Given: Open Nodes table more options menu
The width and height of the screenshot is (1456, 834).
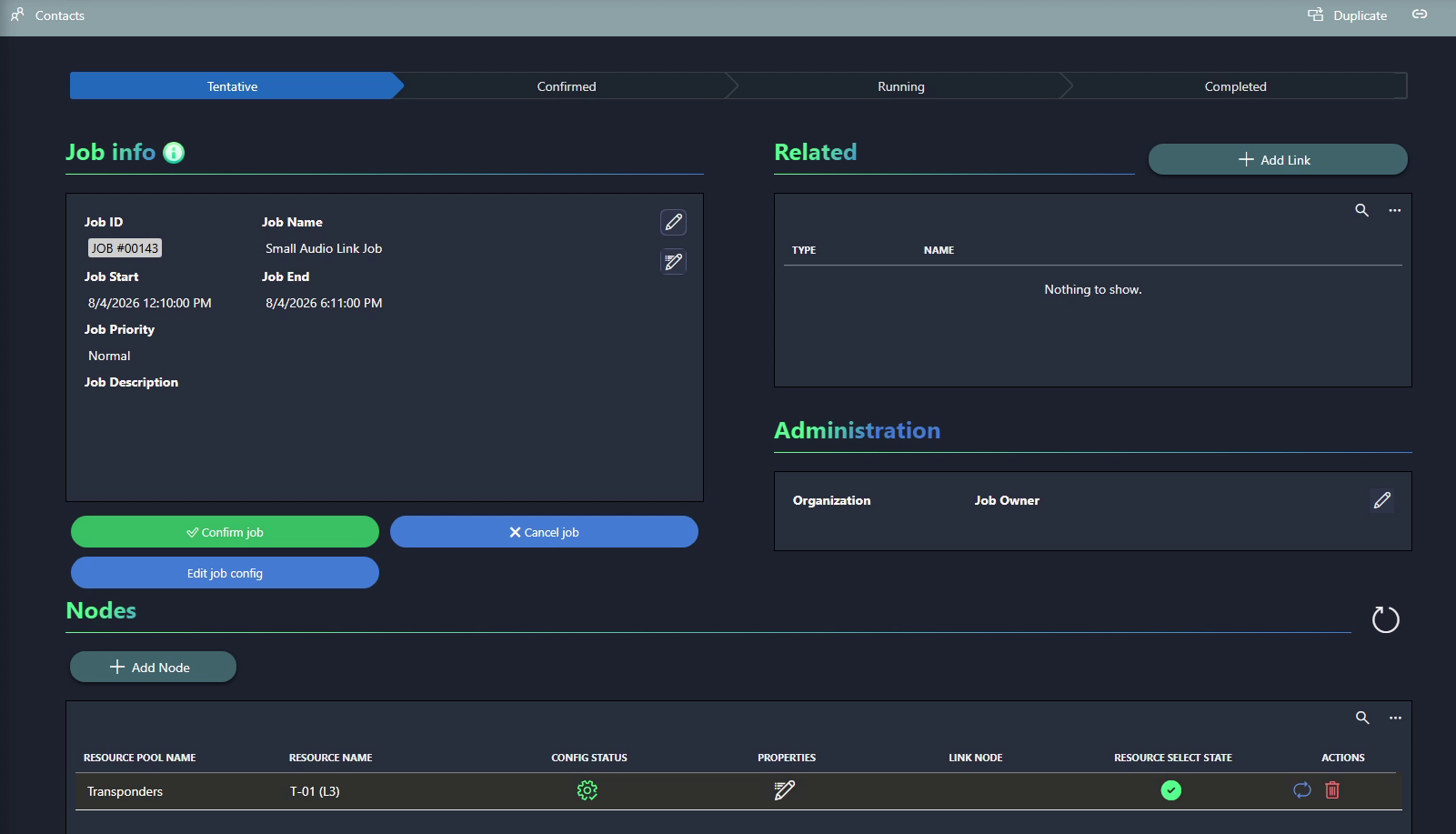Looking at the screenshot, I should point(1395,718).
